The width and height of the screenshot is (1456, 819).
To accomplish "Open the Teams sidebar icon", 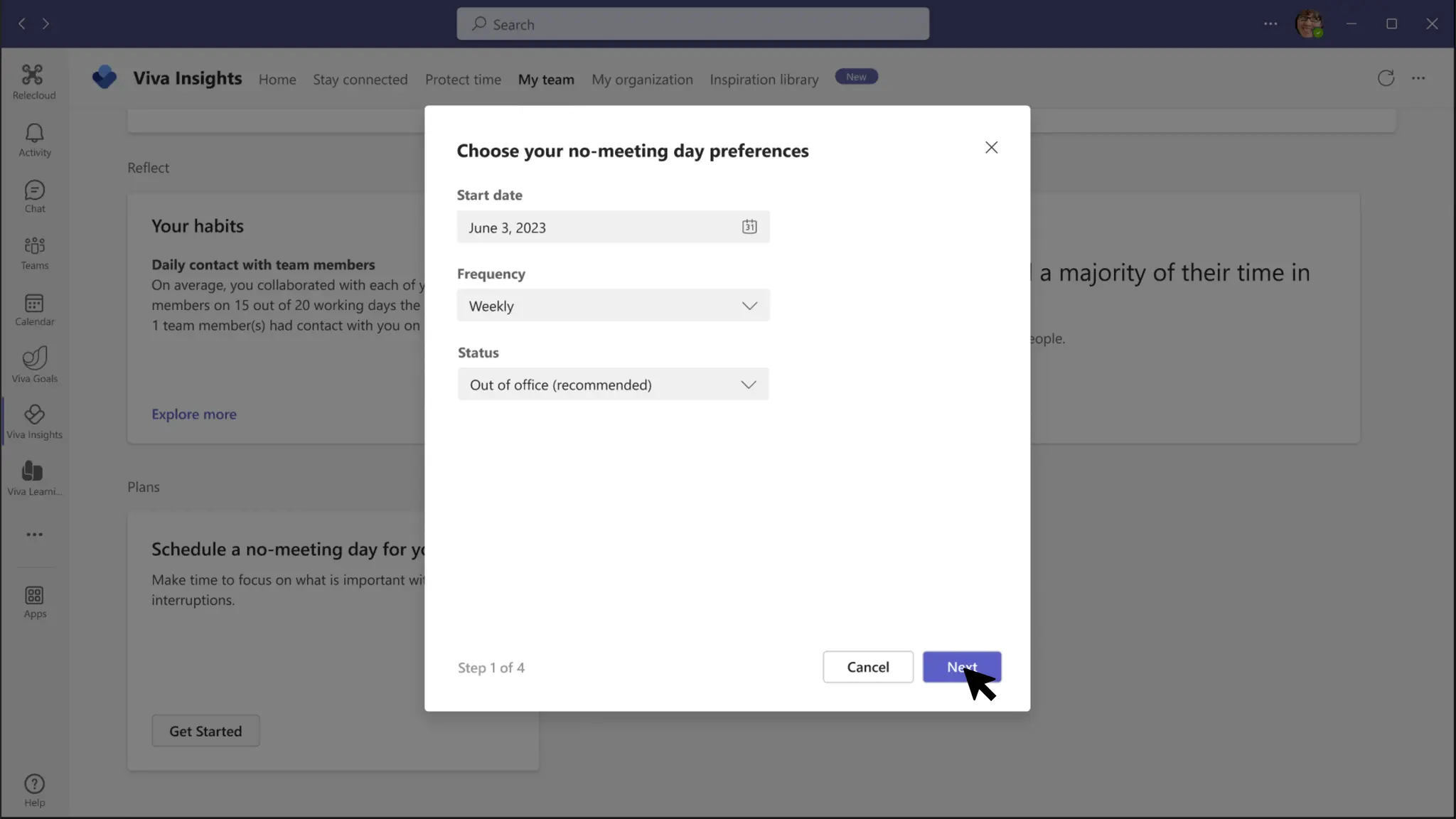I will (34, 253).
